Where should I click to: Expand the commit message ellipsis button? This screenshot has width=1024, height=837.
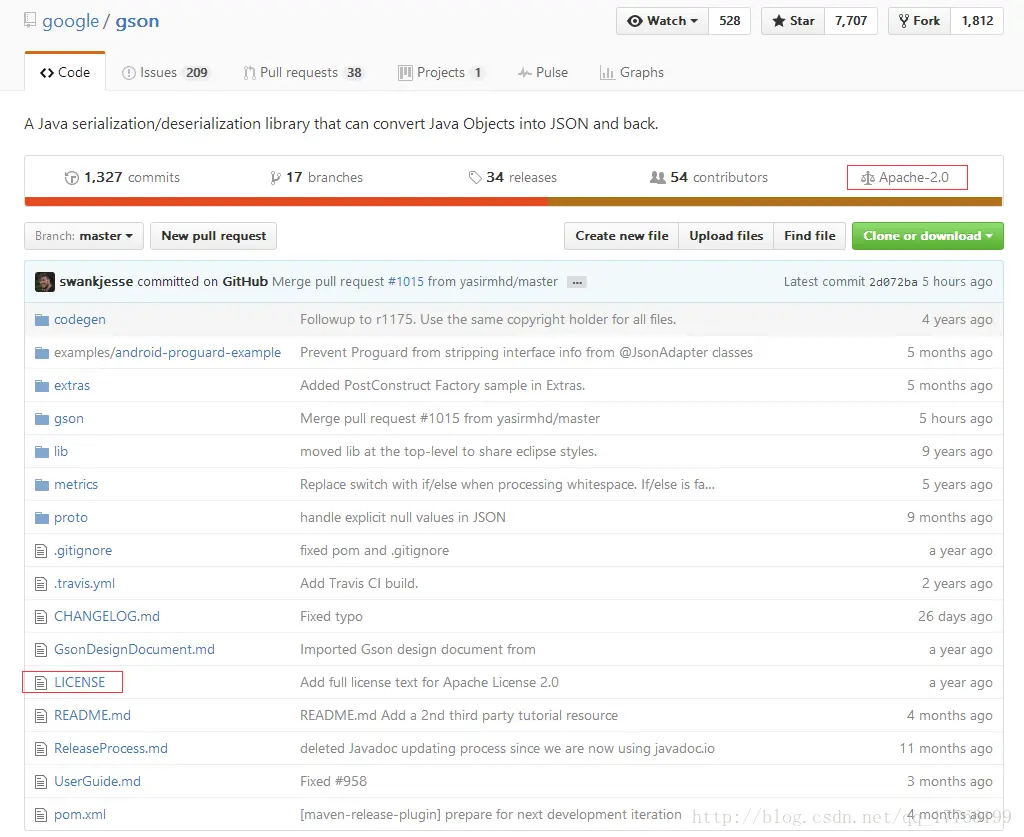(x=577, y=282)
